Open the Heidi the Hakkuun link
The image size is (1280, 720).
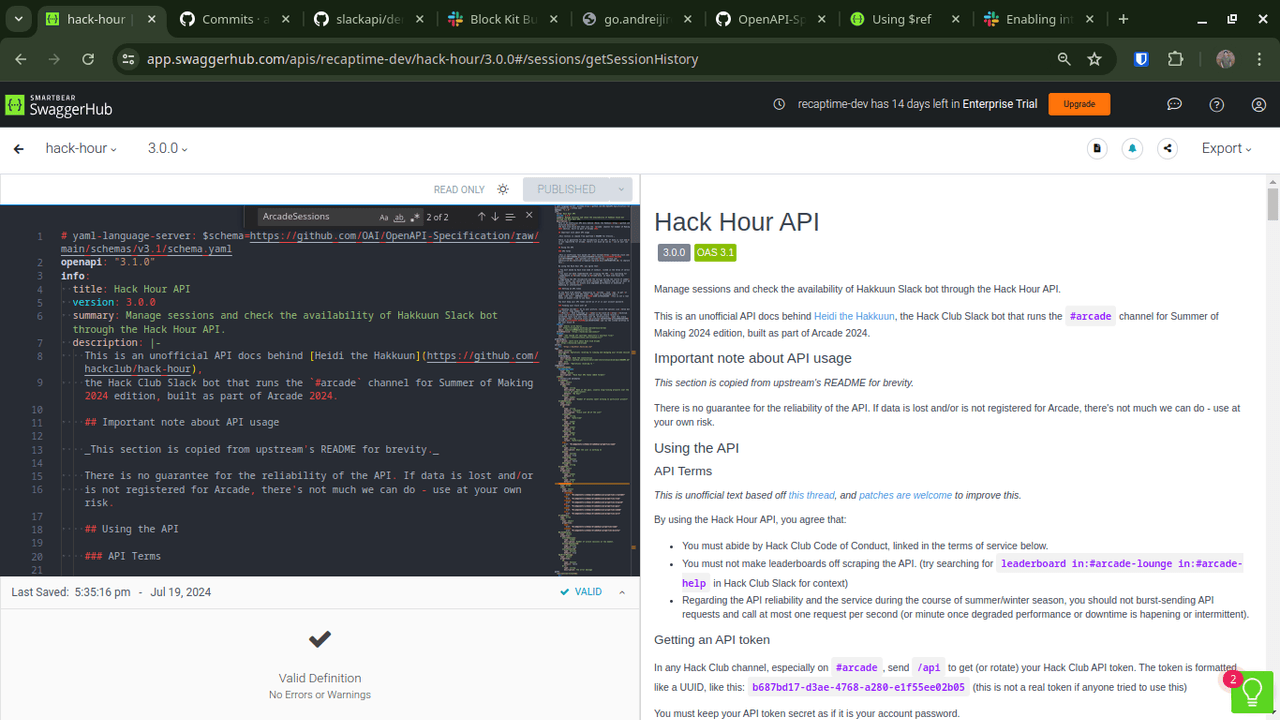tap(853, 316)
